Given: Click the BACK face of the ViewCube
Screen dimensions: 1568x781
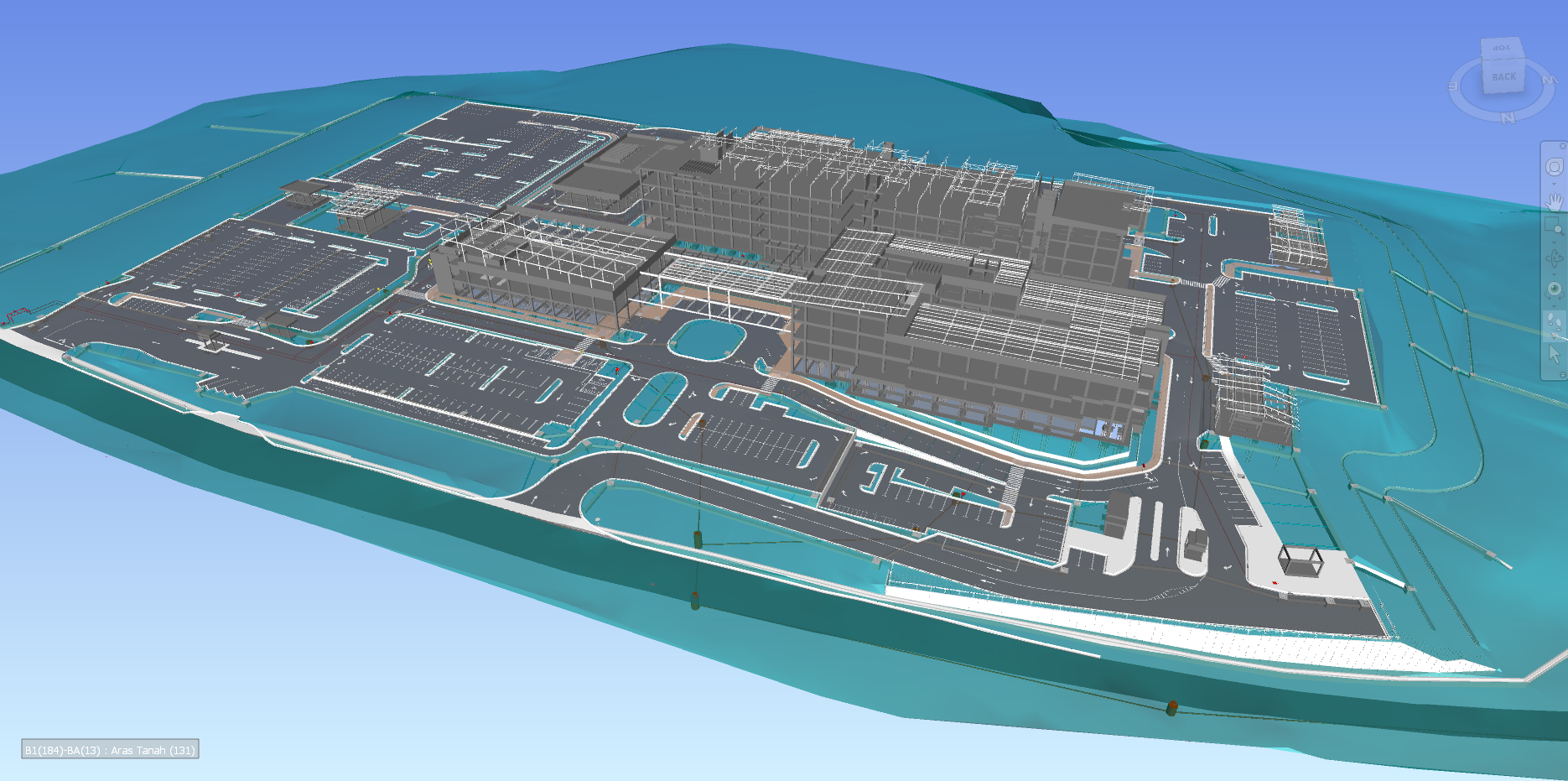Looking at the screenshot, I should coord(1503,77).
